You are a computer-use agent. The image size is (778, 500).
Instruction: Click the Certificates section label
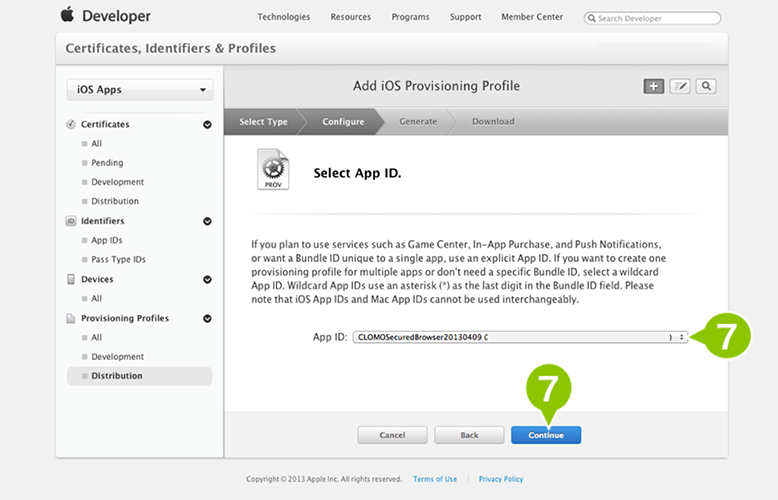click(x=105, y=124)
